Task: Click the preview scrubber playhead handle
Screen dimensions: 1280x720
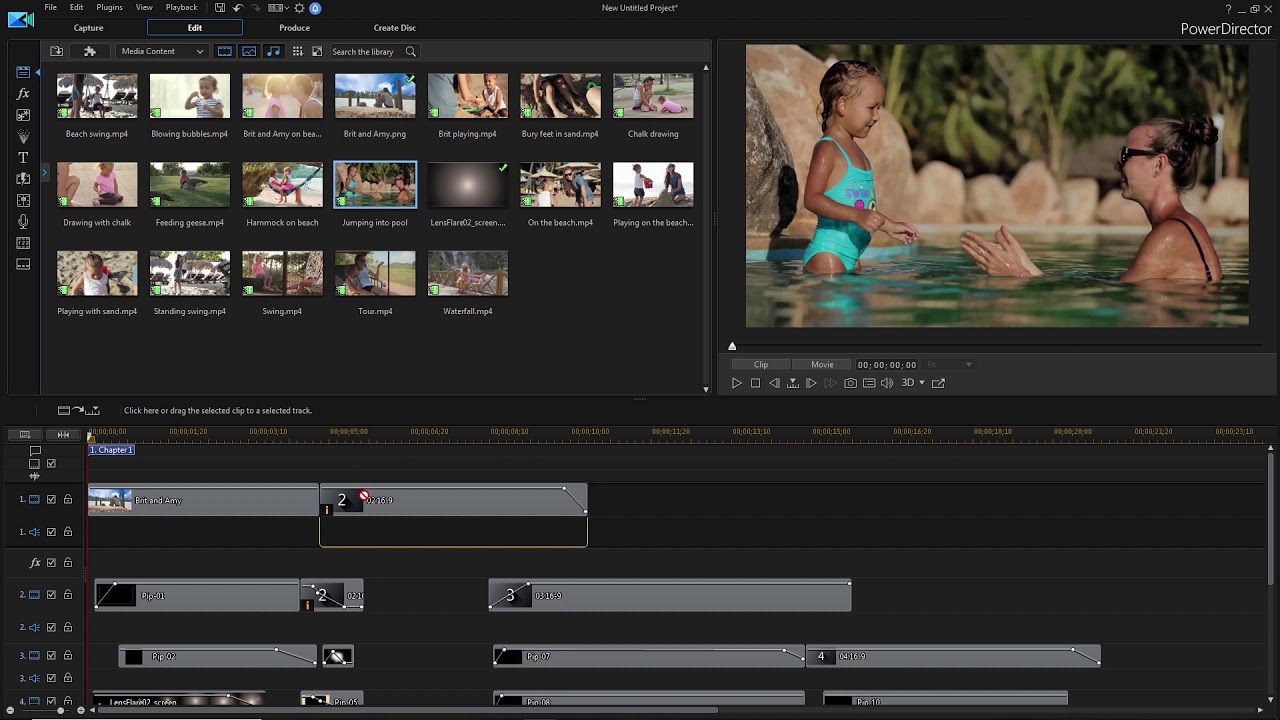Action: pos(732,347)
